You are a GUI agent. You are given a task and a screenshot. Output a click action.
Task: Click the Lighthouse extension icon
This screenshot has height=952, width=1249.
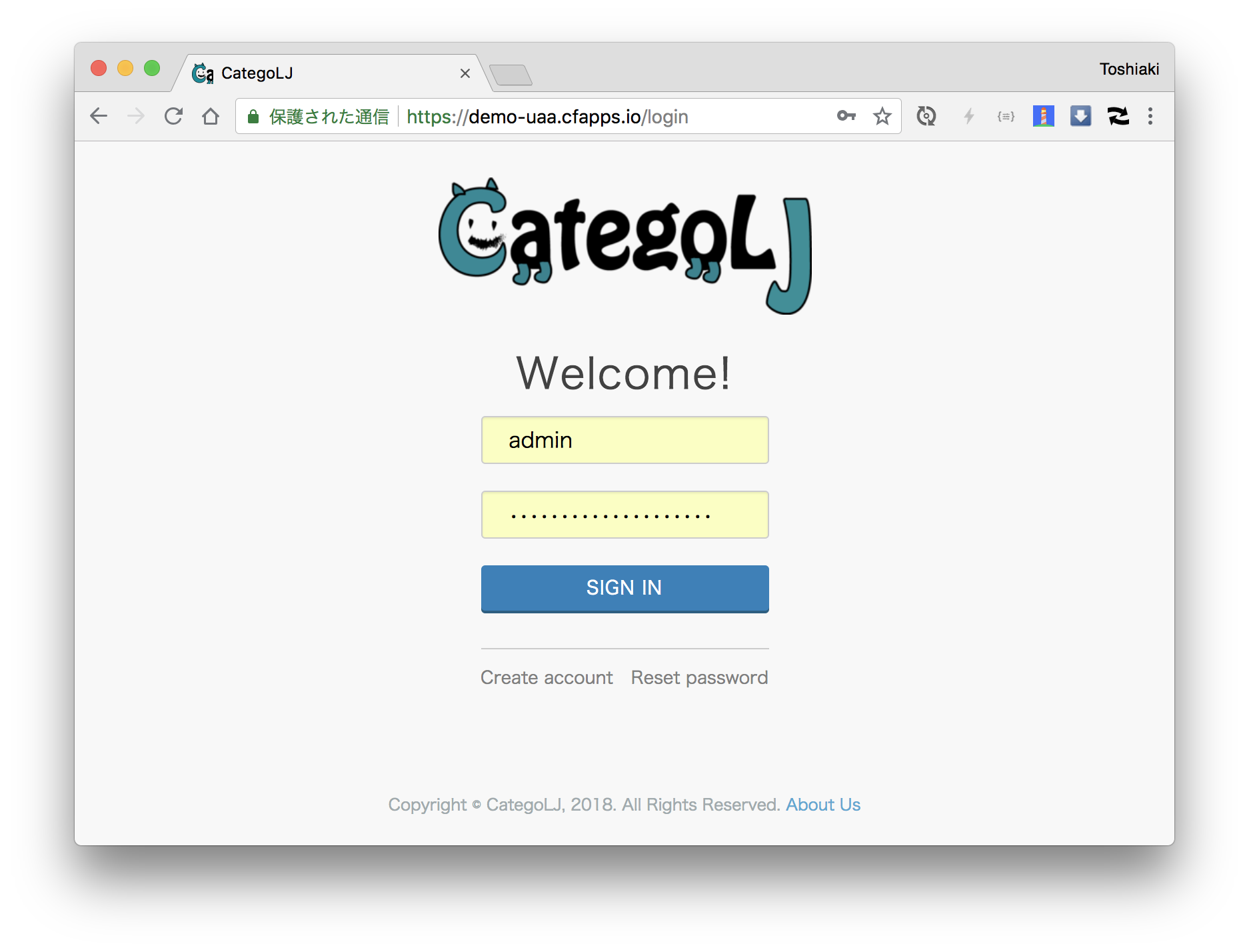coord(1044,117)
